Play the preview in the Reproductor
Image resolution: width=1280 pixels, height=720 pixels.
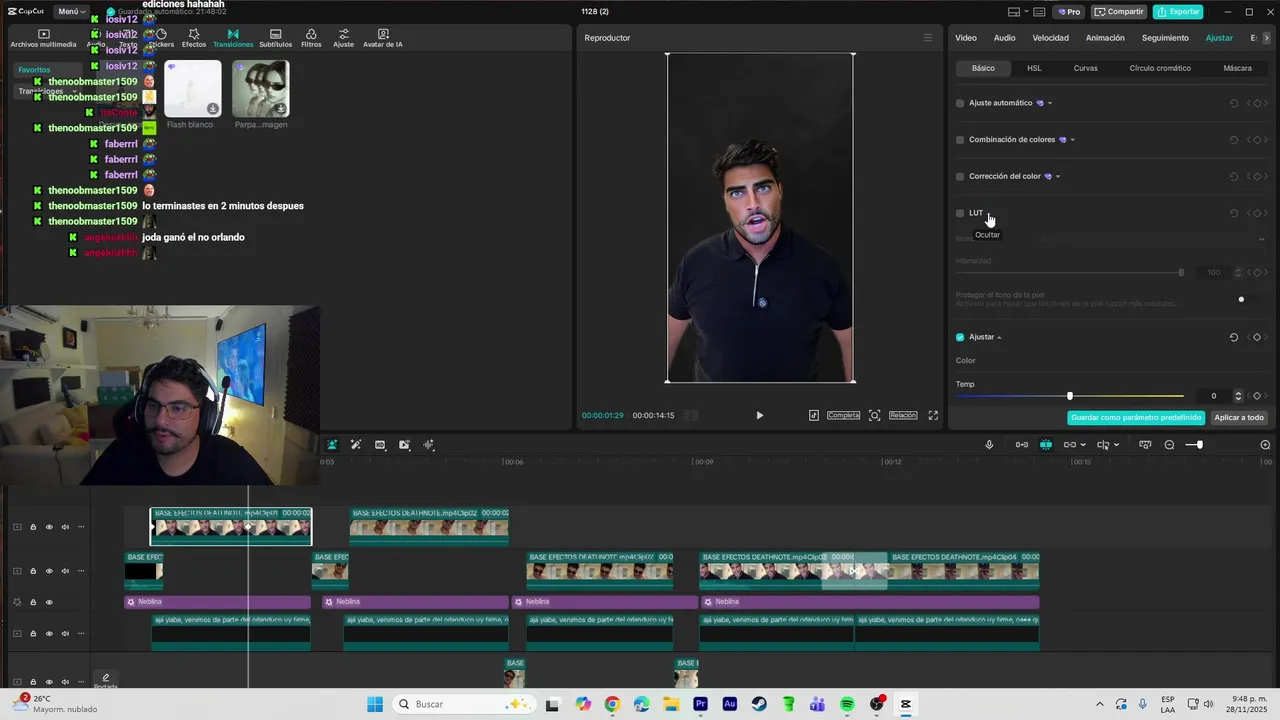[x=759, y=415]
